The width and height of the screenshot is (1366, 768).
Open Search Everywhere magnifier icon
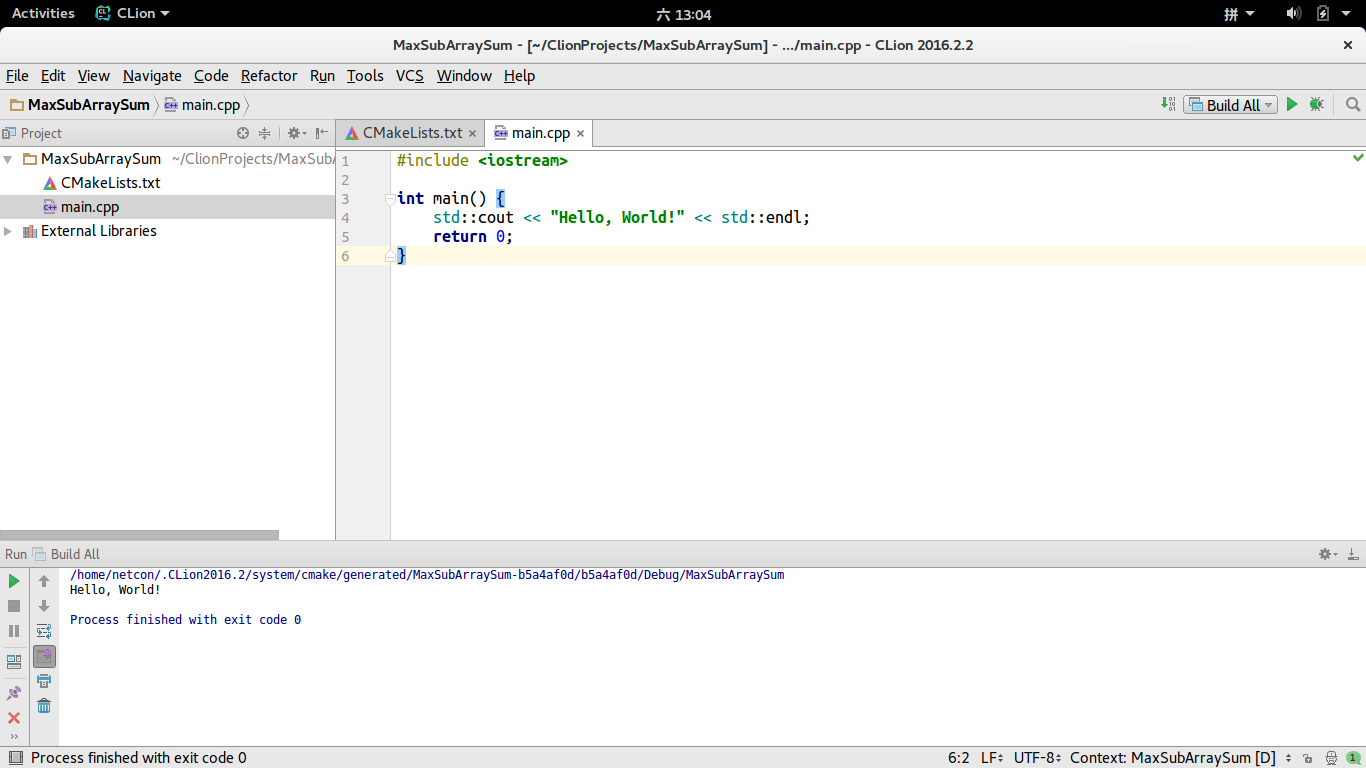tap(1353, 104)
